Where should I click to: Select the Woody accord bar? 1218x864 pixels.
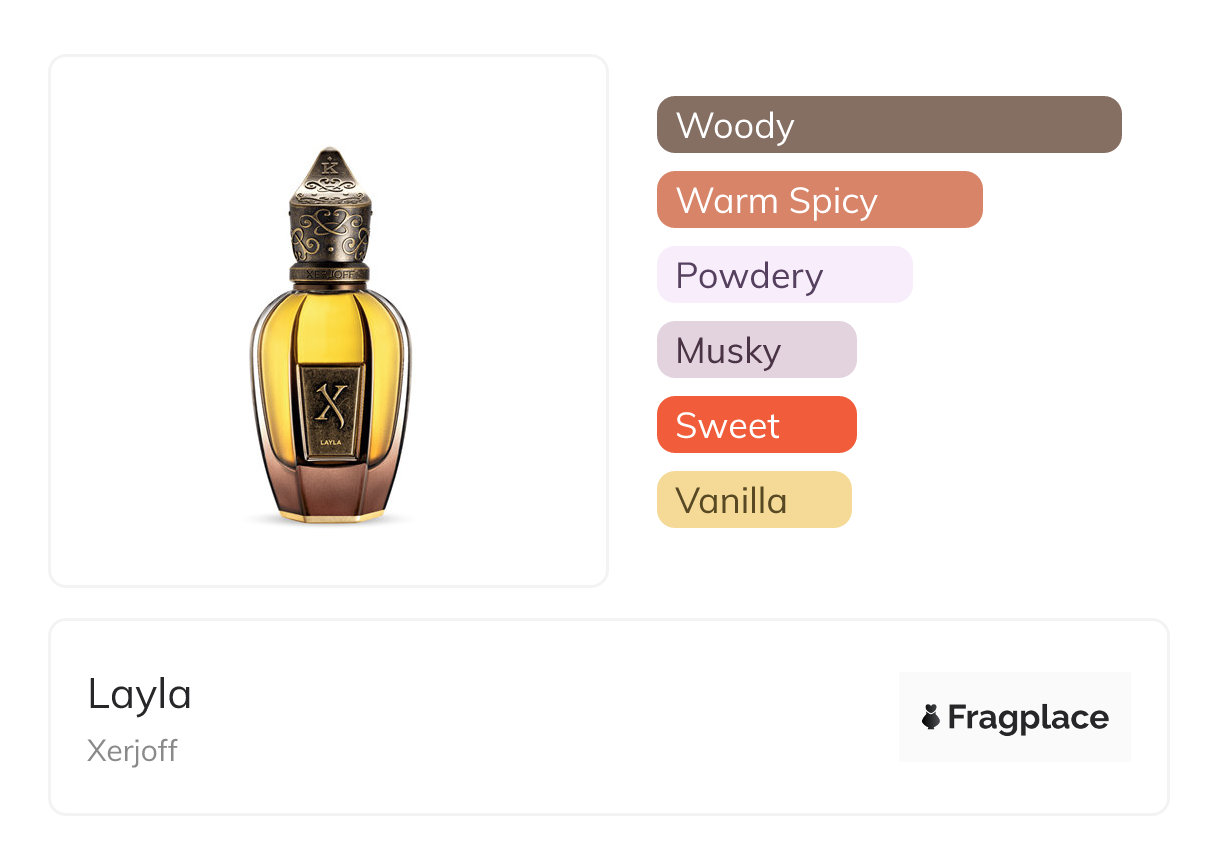coord(888,125)
